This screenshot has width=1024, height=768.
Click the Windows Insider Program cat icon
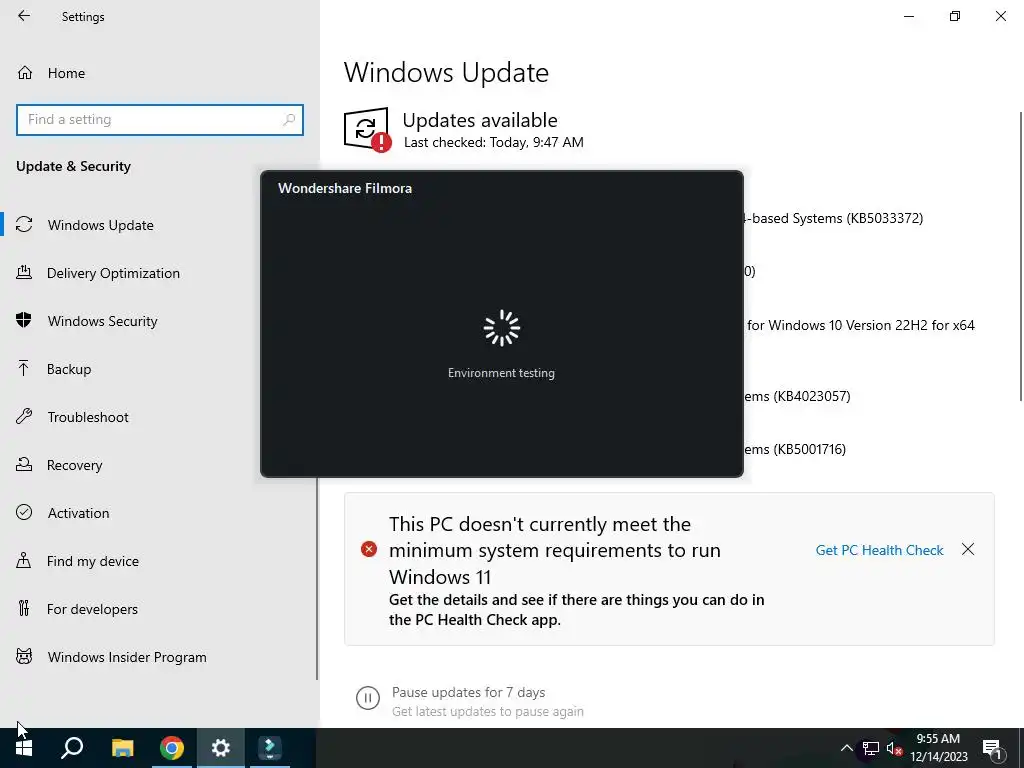coord(24,656)
